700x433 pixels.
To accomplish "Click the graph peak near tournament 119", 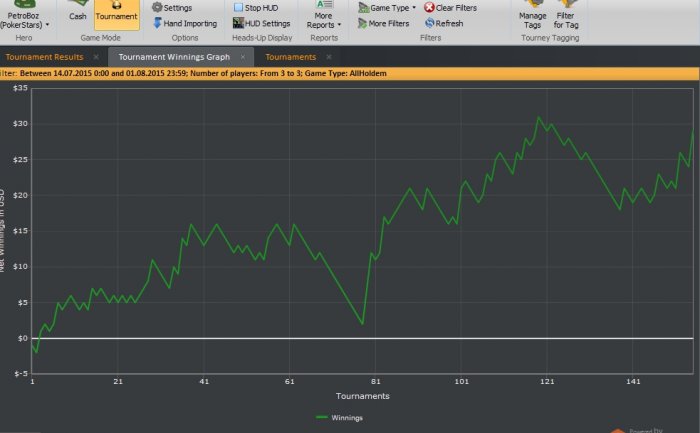I will coord(539,117).
